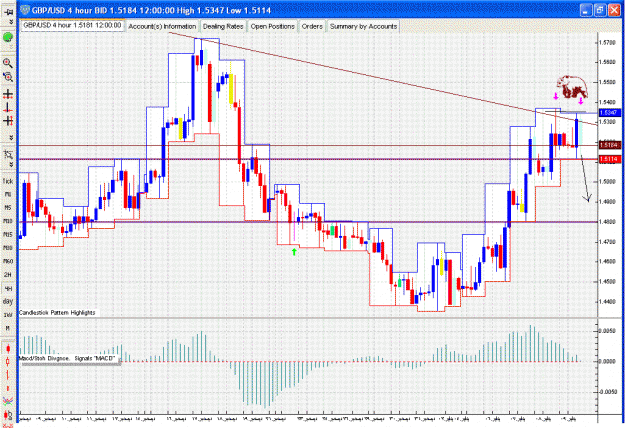Select the dotted selection pointer tool
The image size is (625, 428).
point(8,154)
